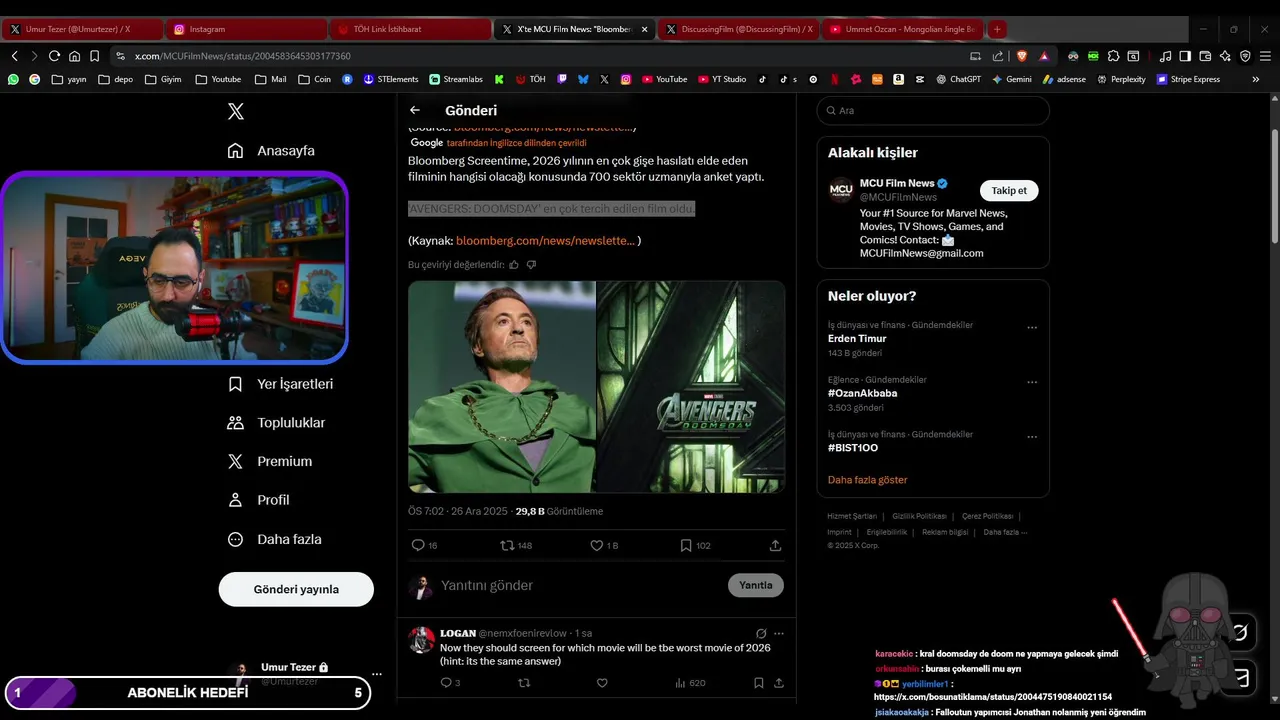Screen dimensions: 1280x720
Task: Repost LOGAN's reply
Action: (x=523, y=683)
